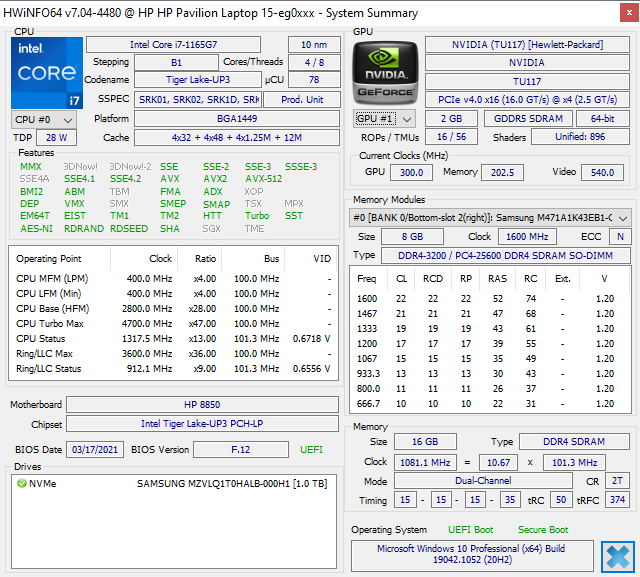The height and width of the screenshot is (577, 640).
Task: Click the Tiger Lake-UP3 codename field
Action: pyautogui.click(x=198, y=80)
